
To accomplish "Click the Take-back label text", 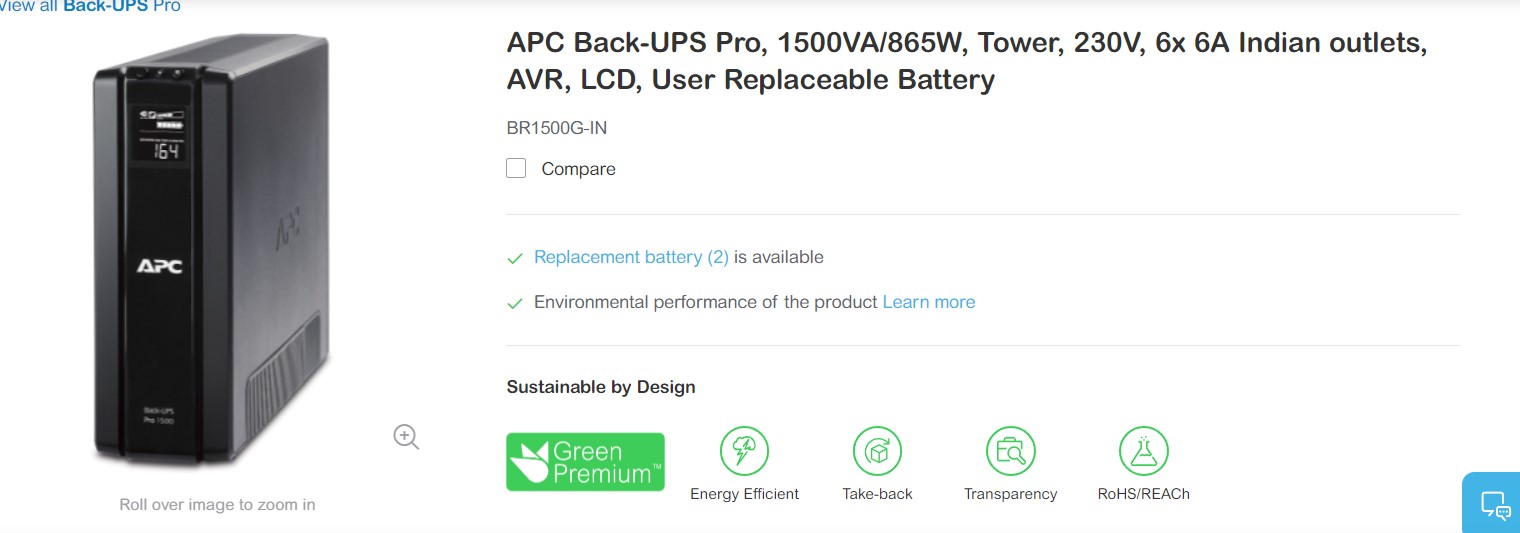I will (x=877, y=494).
